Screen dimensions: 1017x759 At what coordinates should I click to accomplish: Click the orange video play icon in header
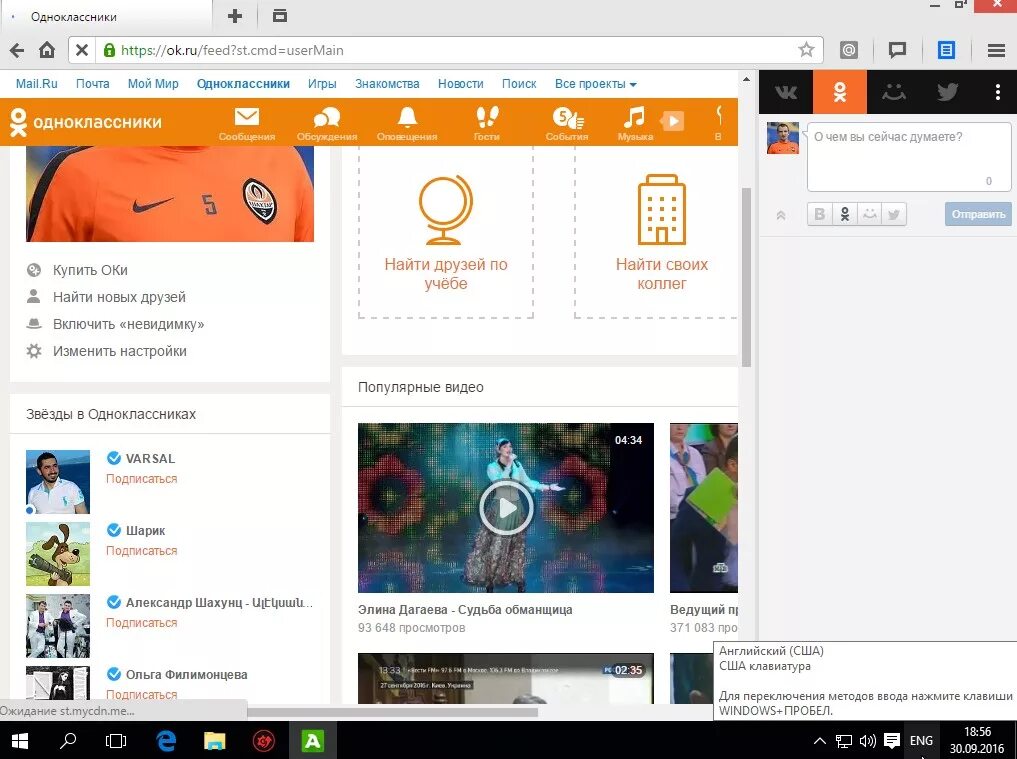(673, 121)
